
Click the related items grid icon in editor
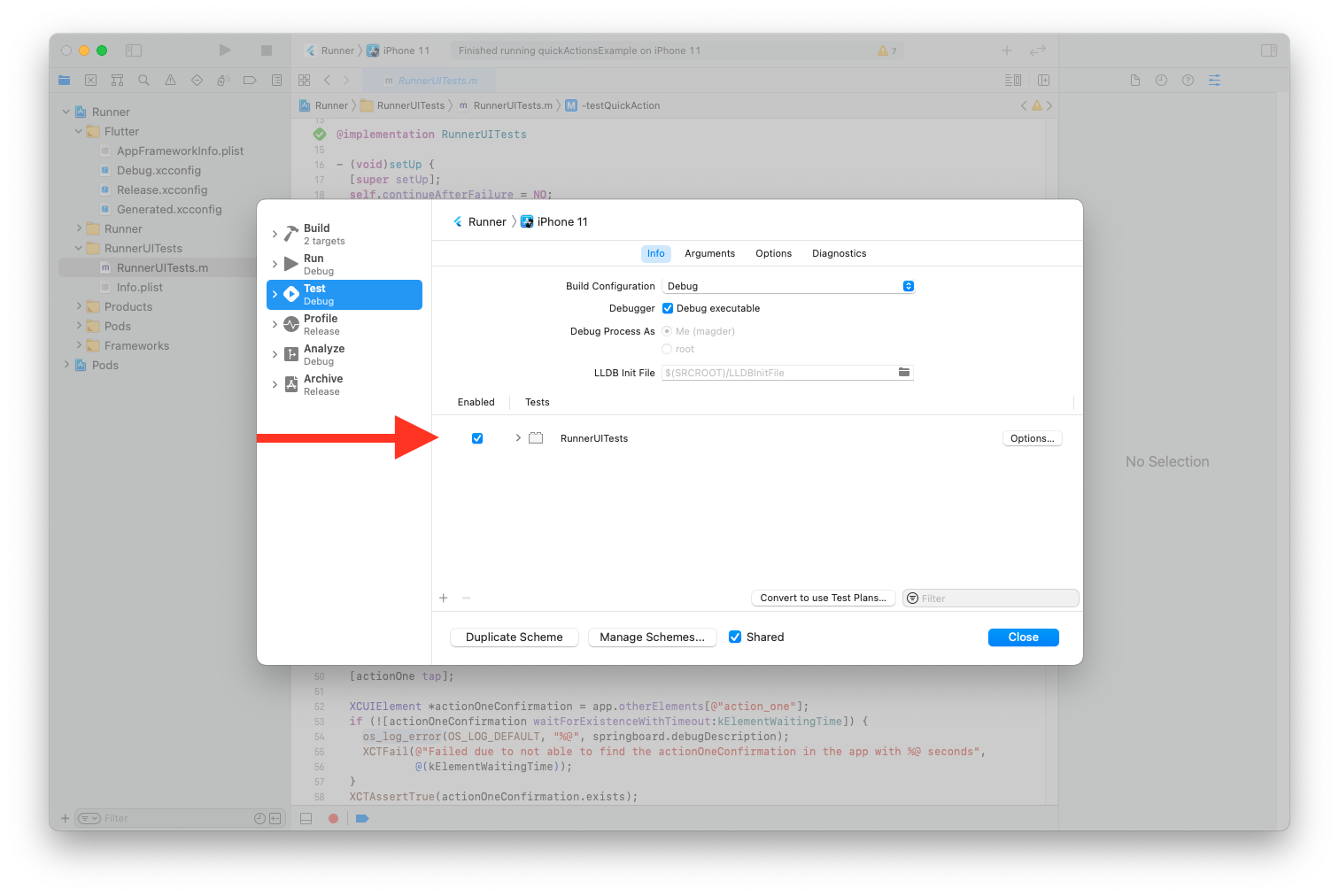pyautogui.click(x=305, y=81)
